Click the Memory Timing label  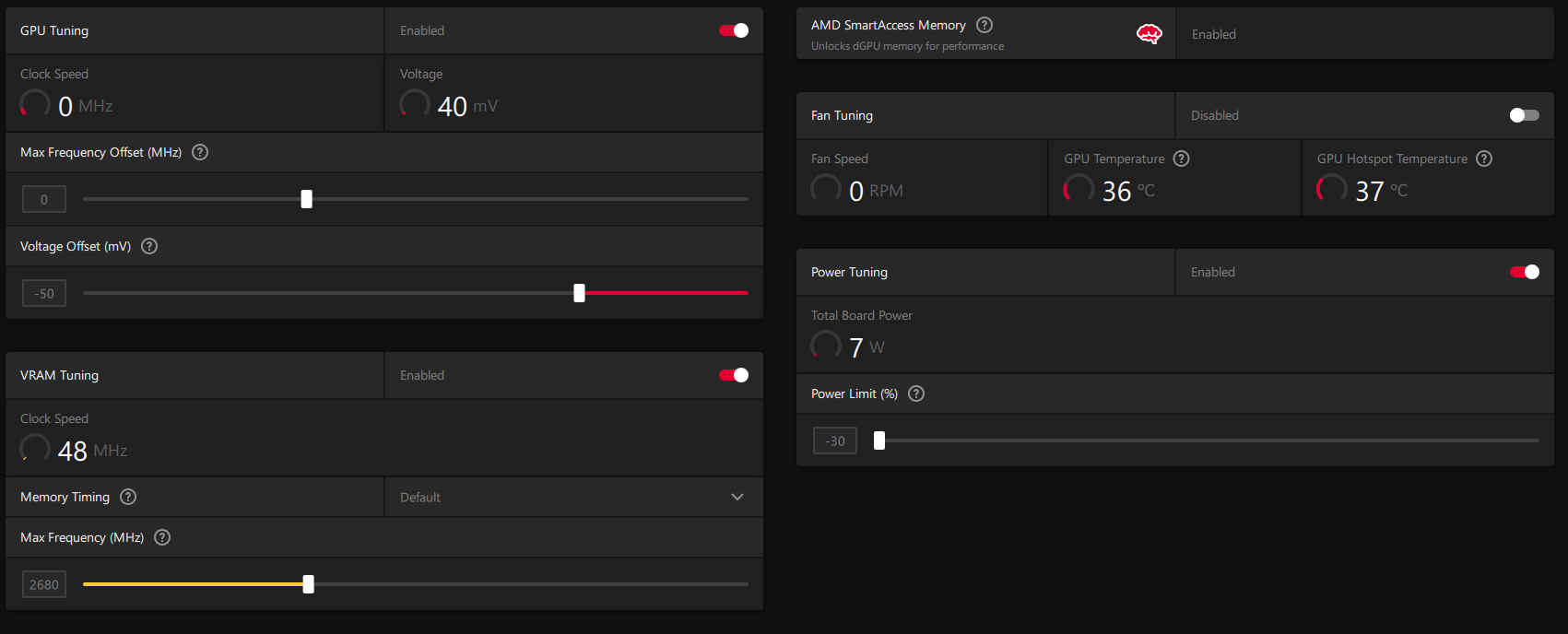[x=65, y=497]
